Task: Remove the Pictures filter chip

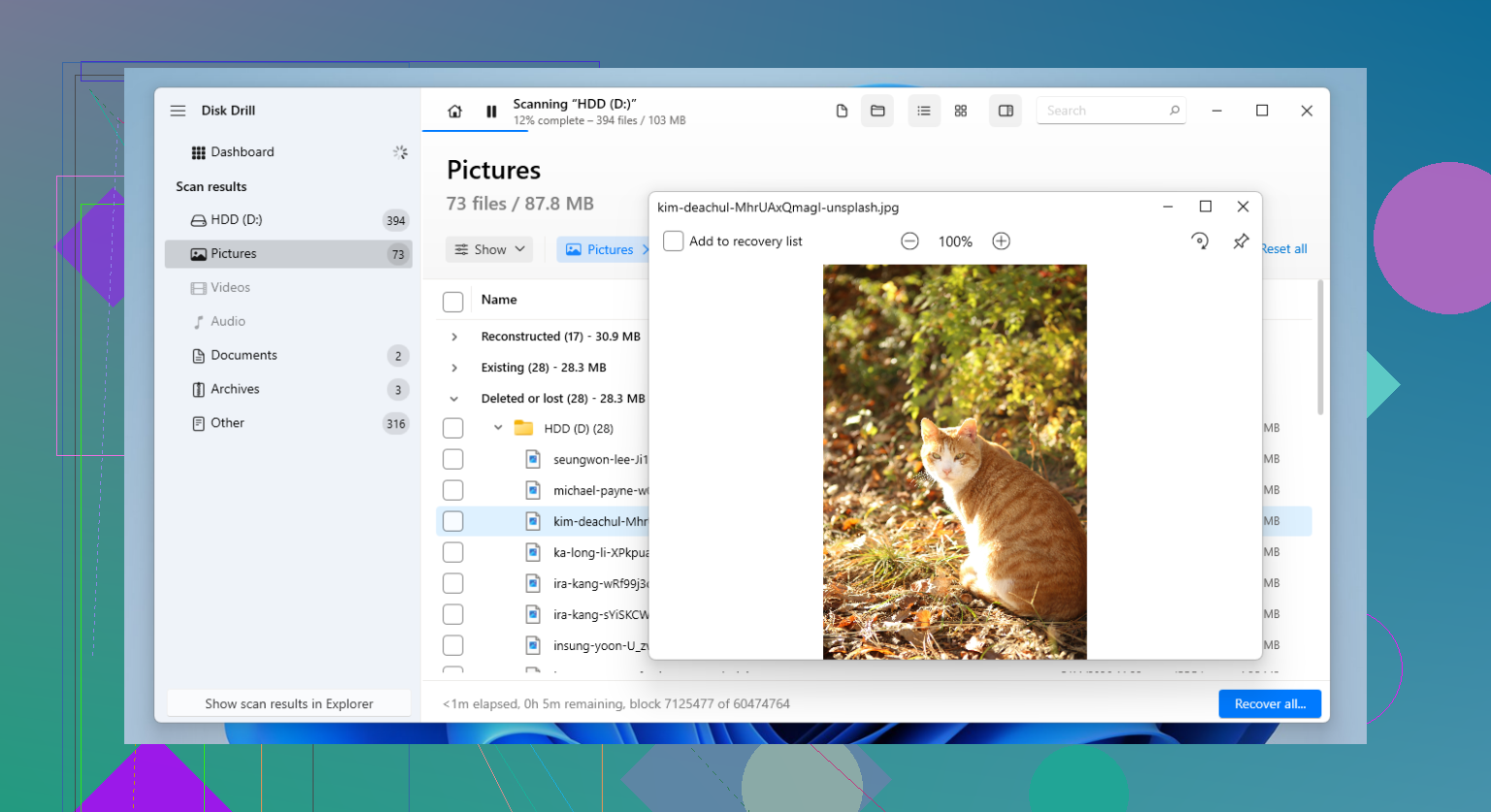Action: 645,249
